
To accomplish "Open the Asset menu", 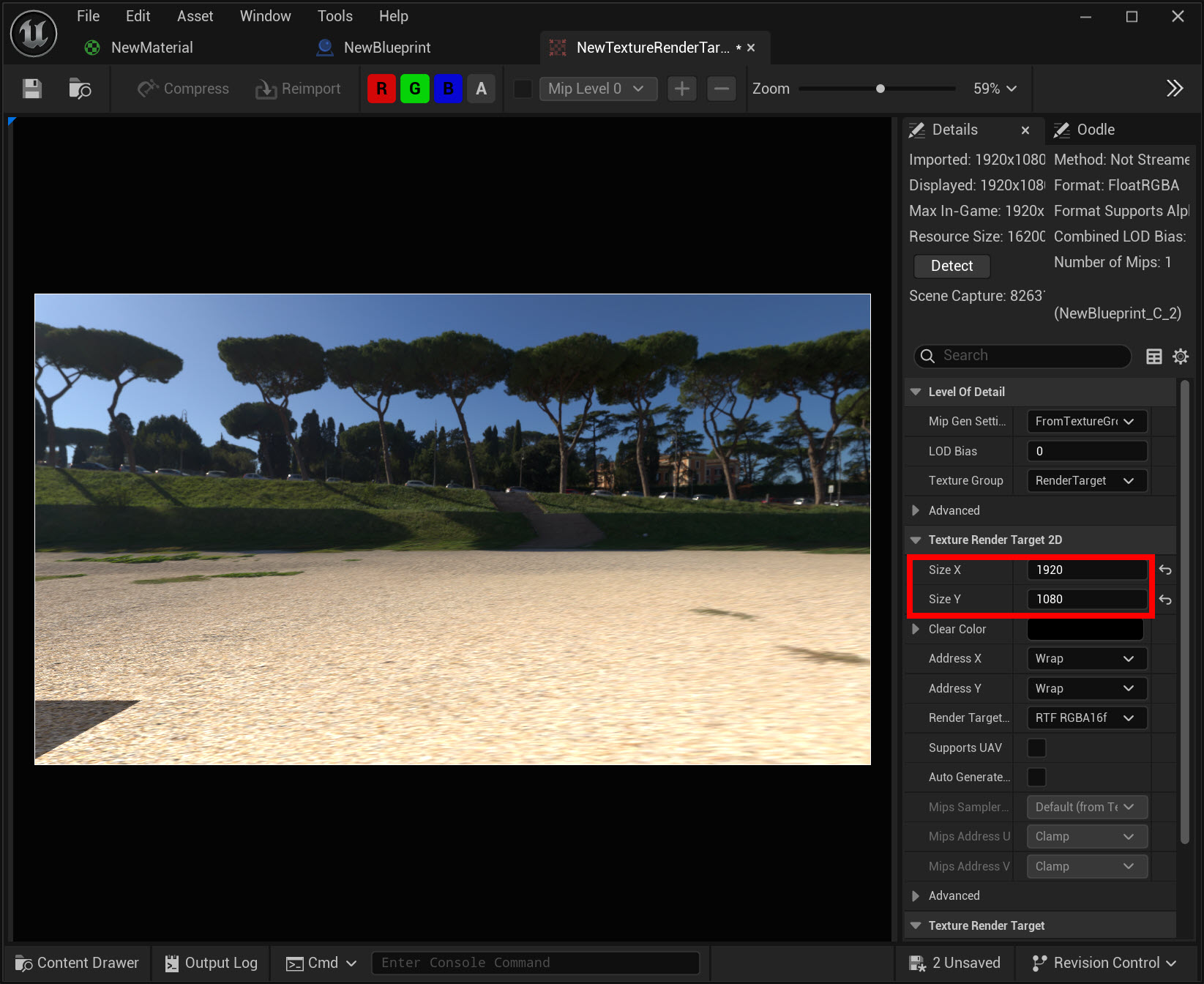I will click(195, 16).
